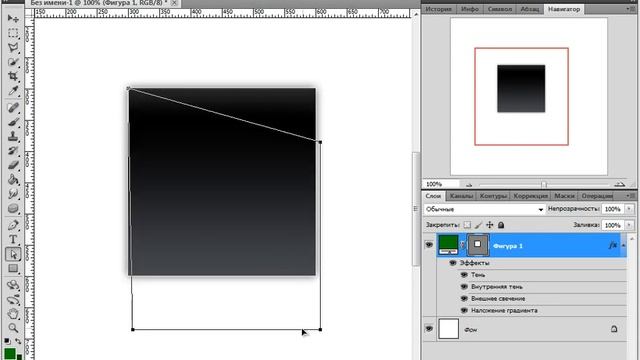Select the Zoom tool
This screenshot has height=360, width=640.
tap(13, 328)
